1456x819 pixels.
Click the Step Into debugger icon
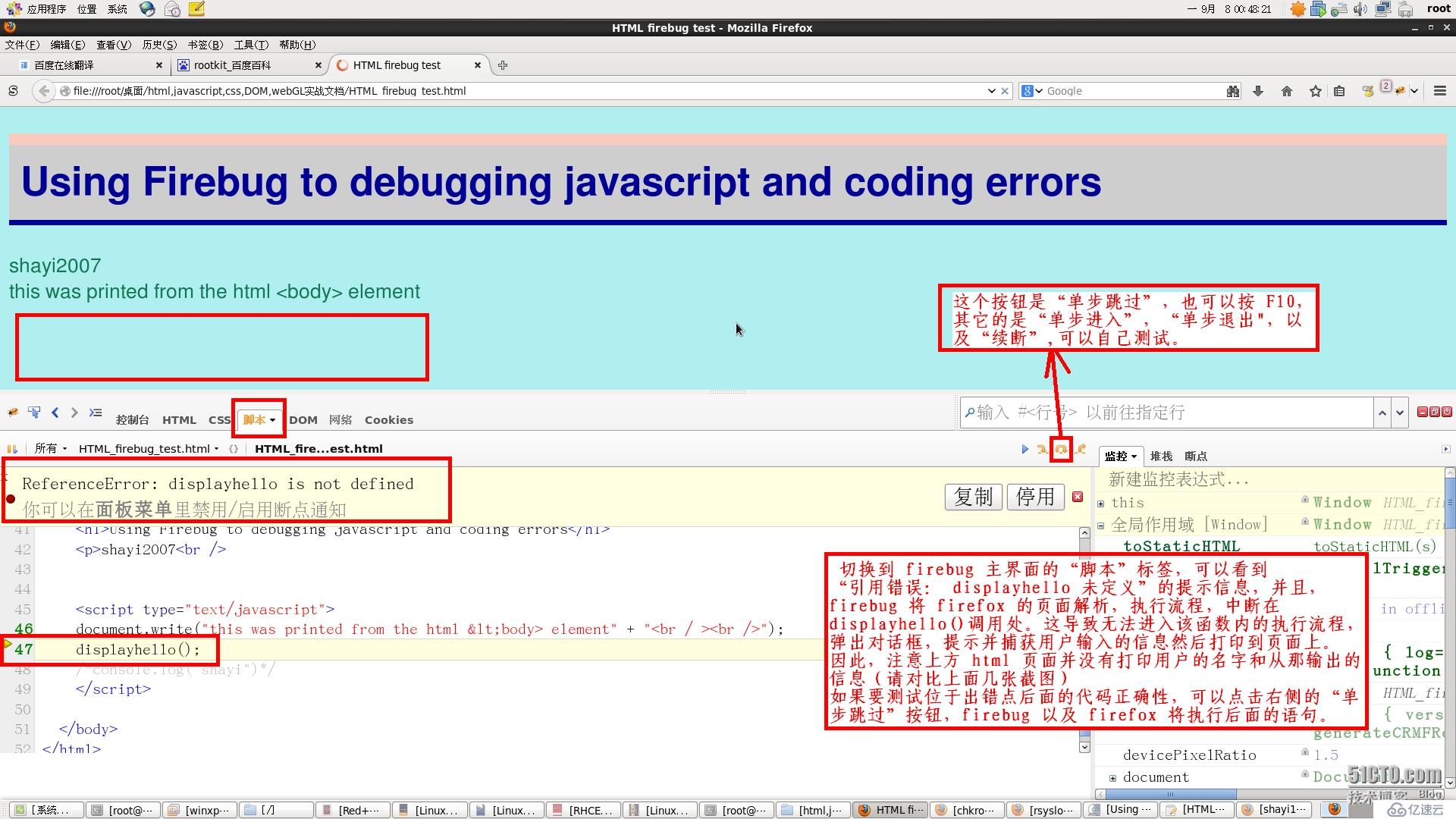1043,449
